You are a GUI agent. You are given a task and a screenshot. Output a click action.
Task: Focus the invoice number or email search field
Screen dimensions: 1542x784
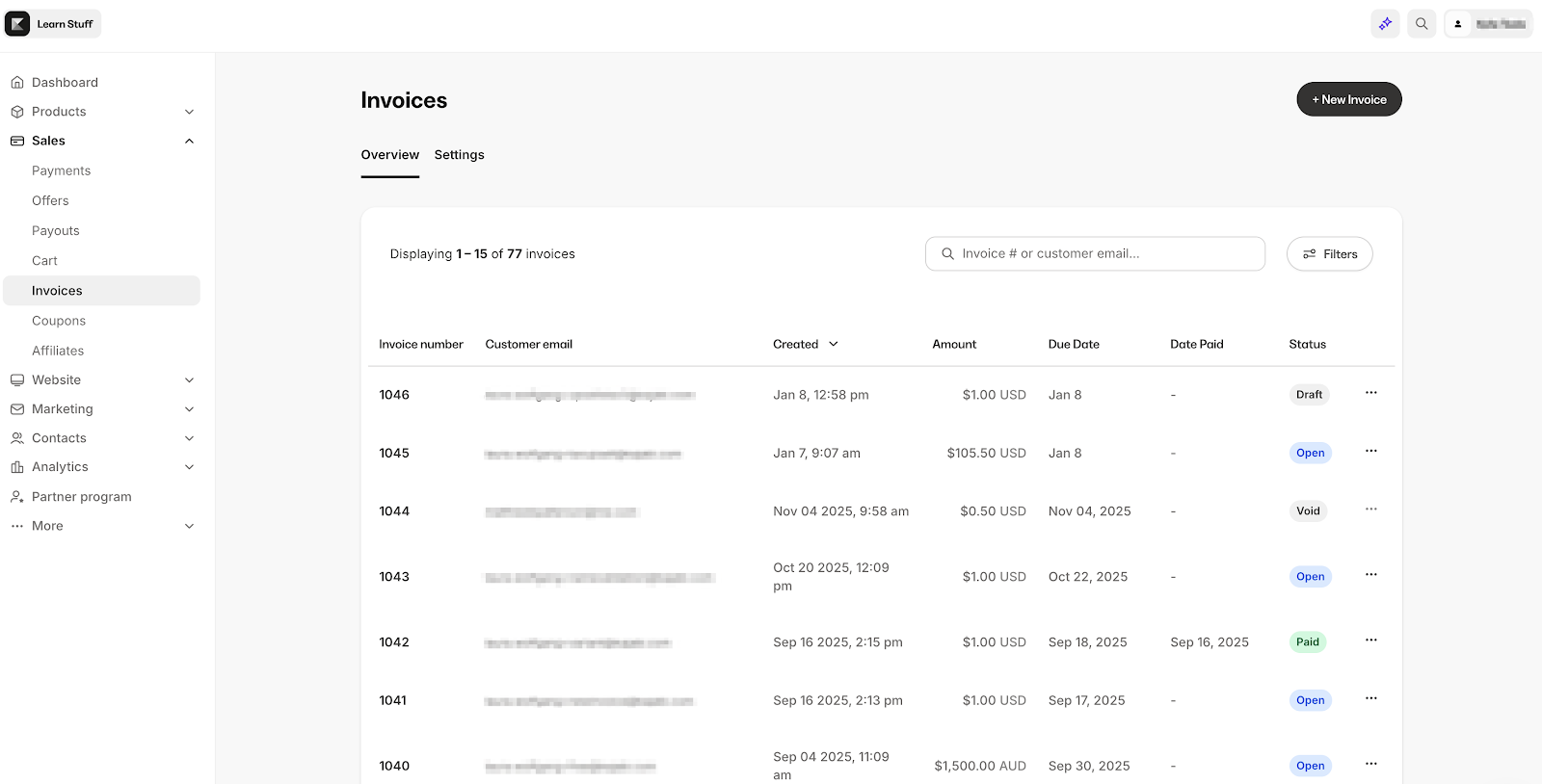click(x=1095, y=253)
